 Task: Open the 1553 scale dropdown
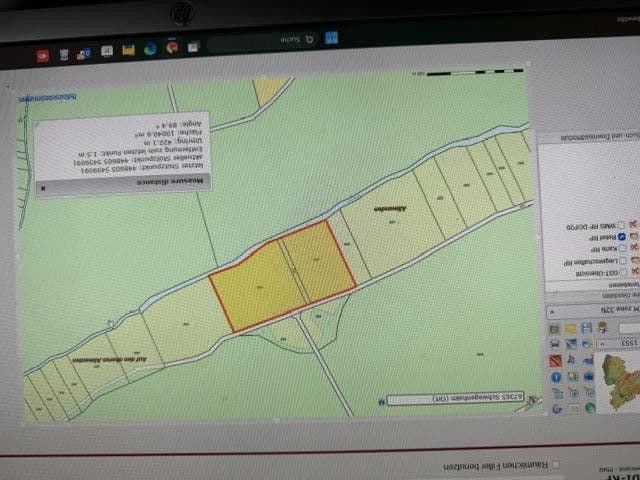point(618,344)
